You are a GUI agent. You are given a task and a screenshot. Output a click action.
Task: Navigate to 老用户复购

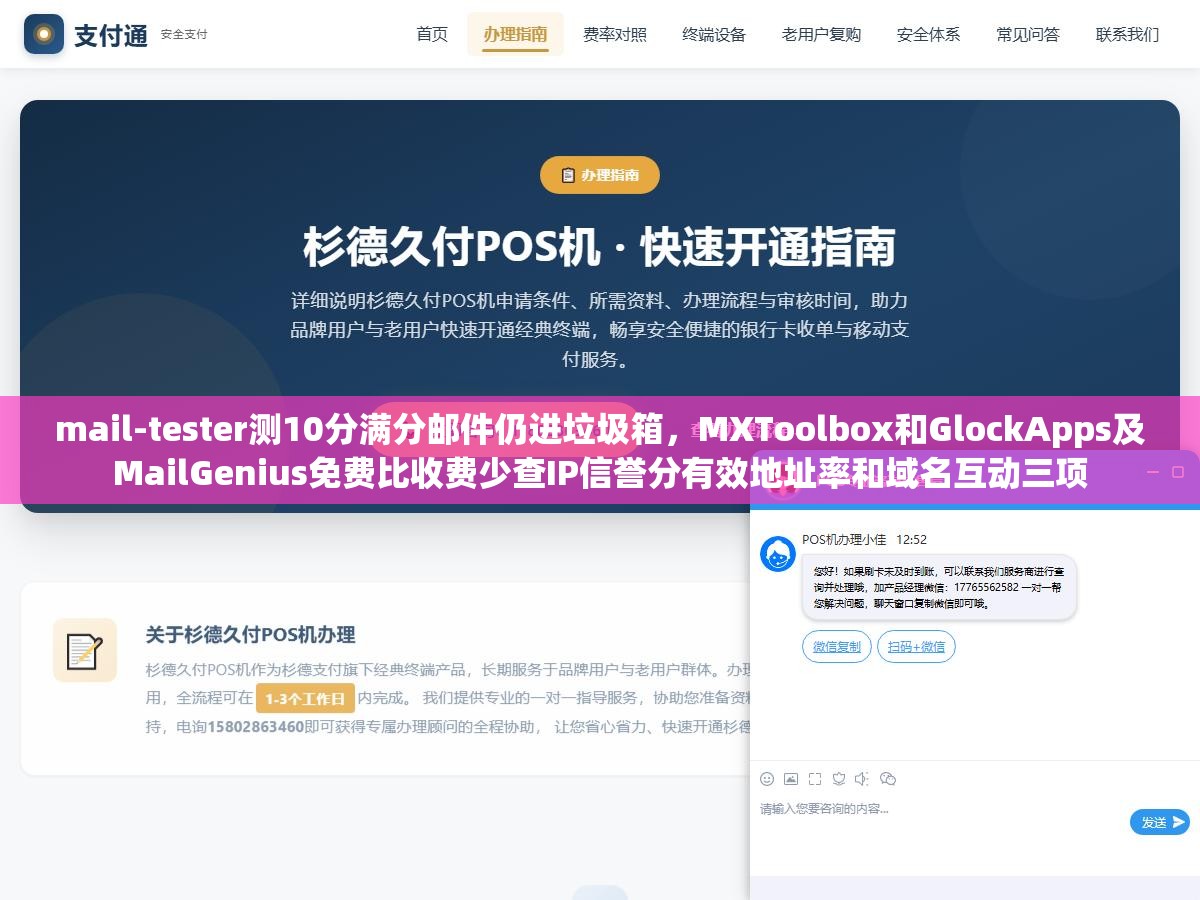point(821,34)
